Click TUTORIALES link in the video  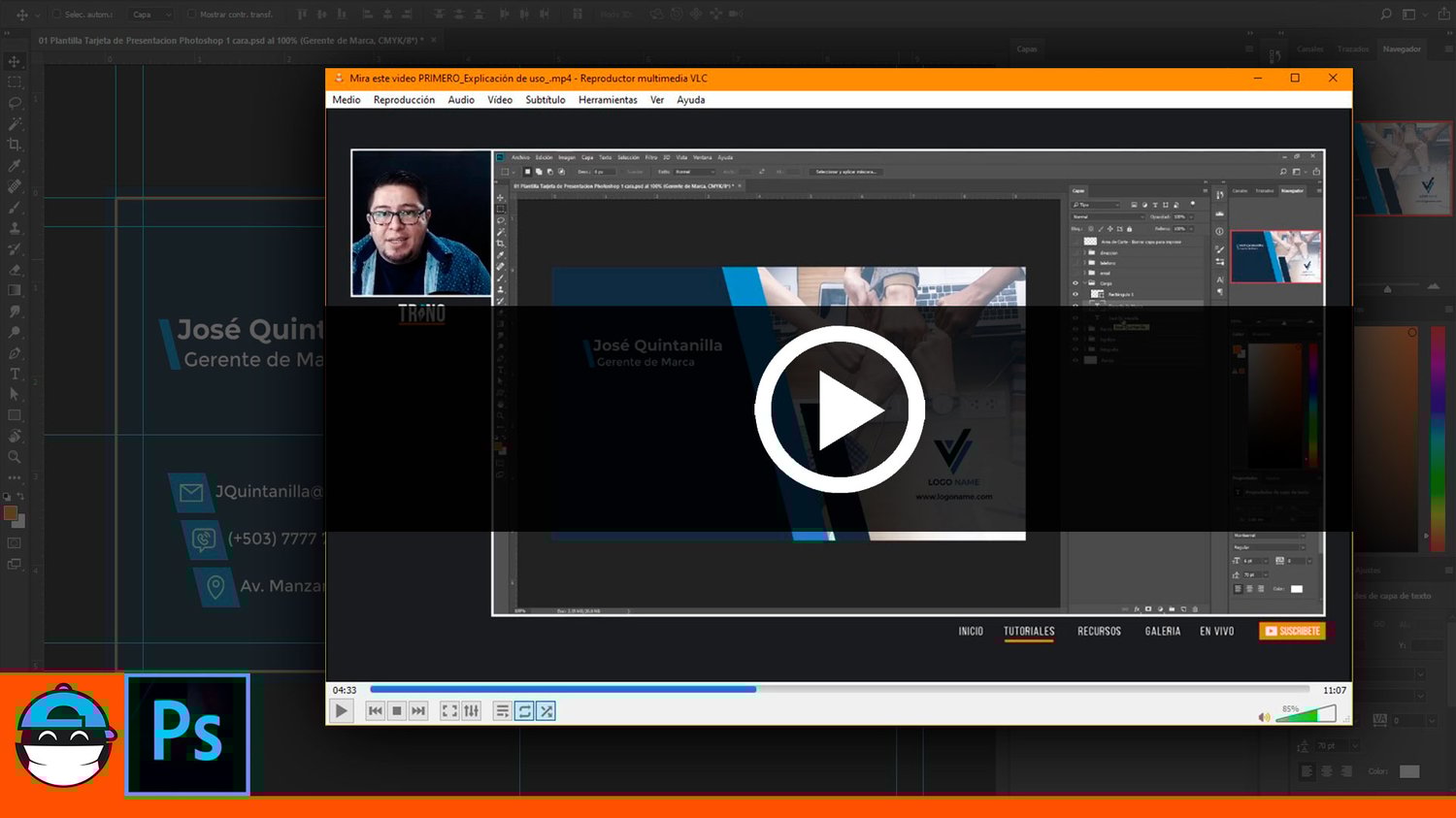[1029, 631]
